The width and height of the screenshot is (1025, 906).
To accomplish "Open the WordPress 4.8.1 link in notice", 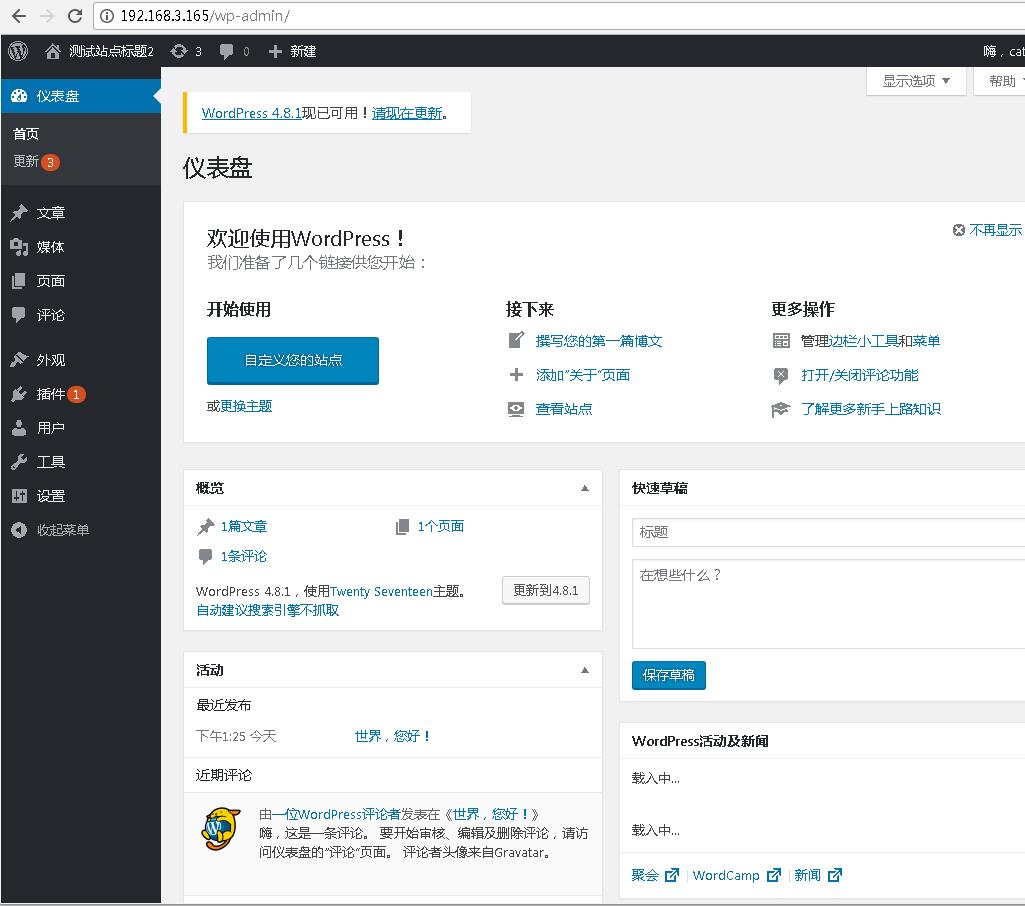I will [x=252, y=113].
